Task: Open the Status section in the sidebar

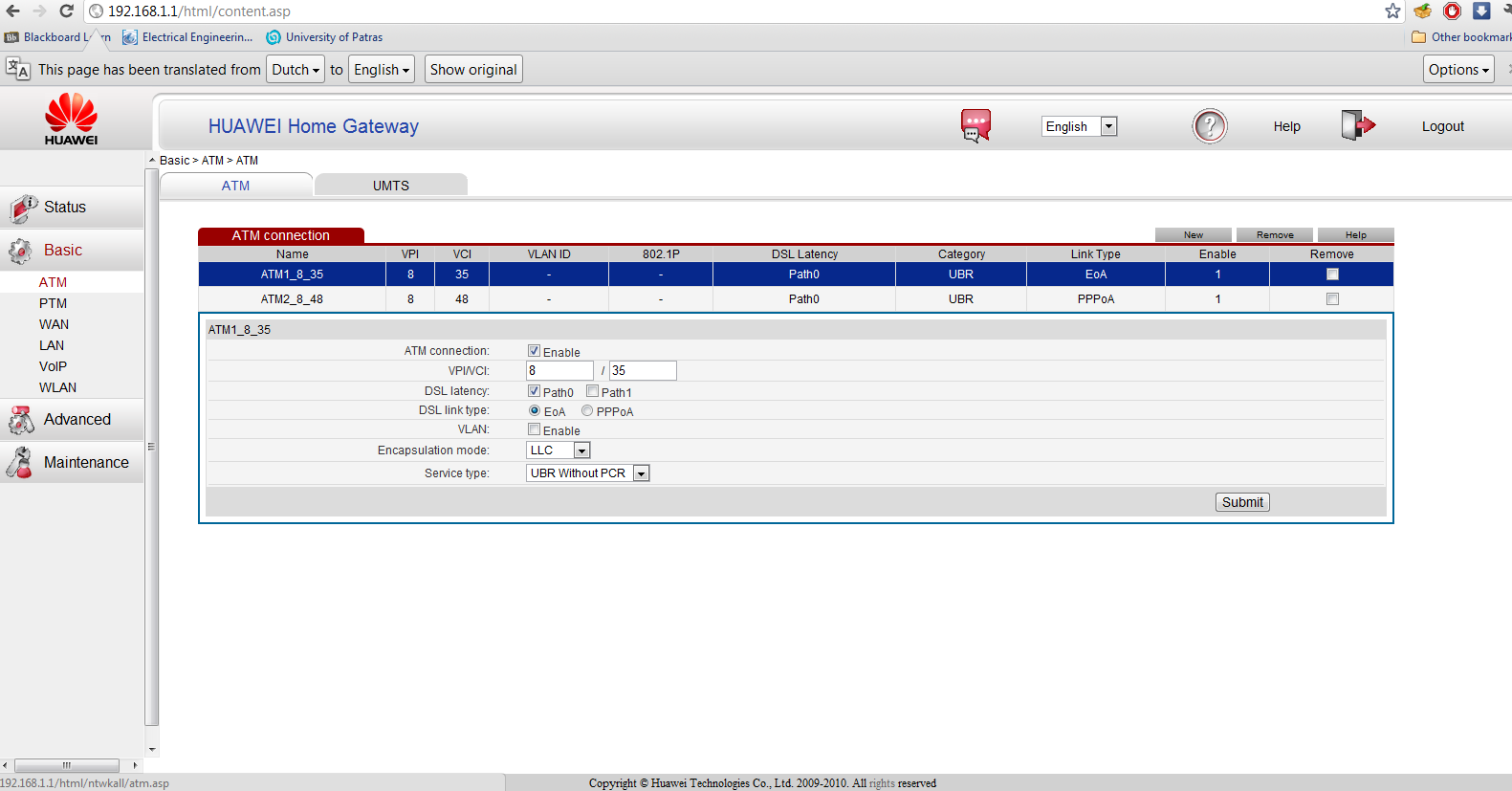Action: pos(72,207)
